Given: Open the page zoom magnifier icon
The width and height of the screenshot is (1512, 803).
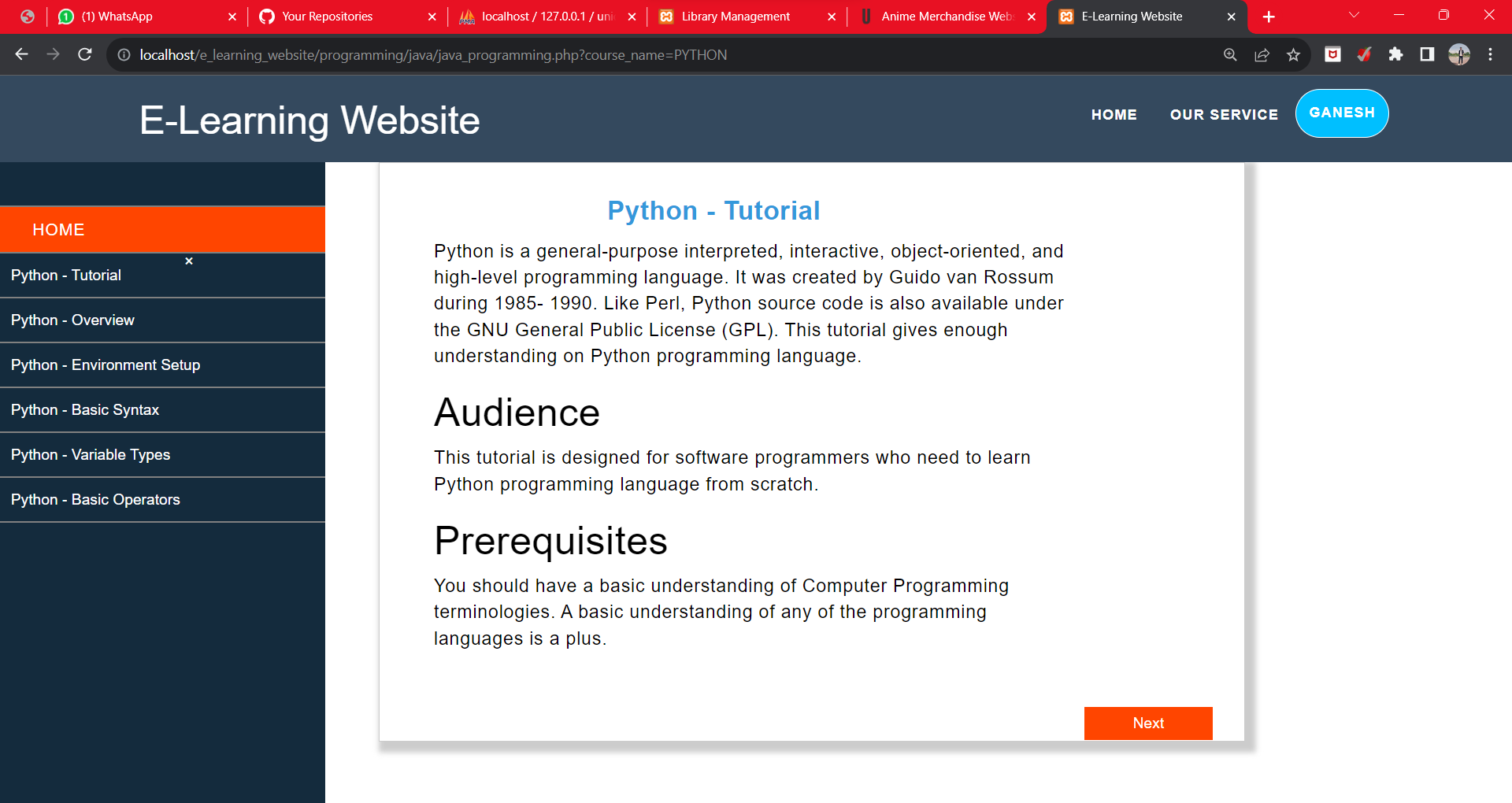Looking at the screenshot, I should click(1230, 55).
